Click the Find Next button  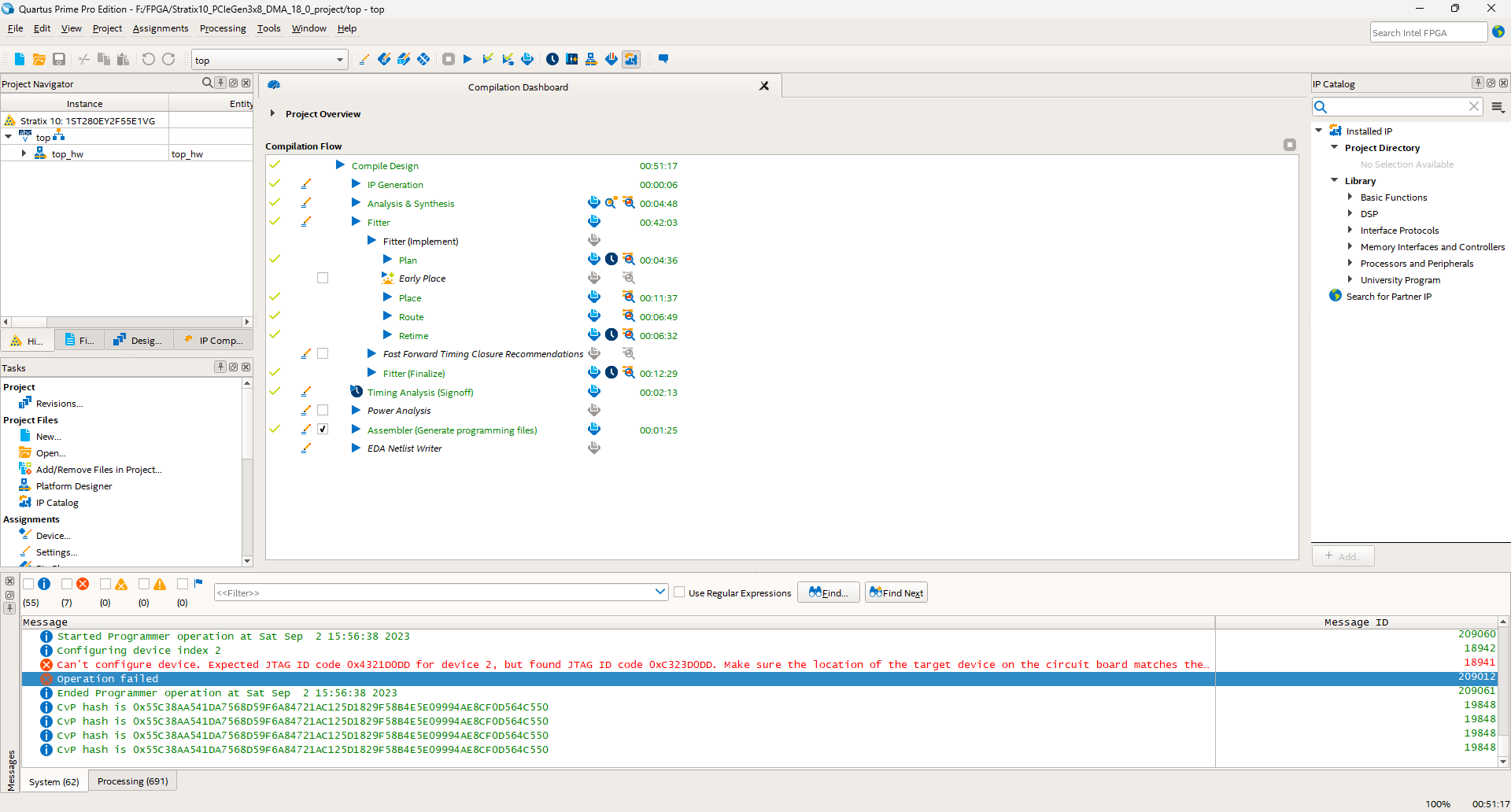(896, 592)
